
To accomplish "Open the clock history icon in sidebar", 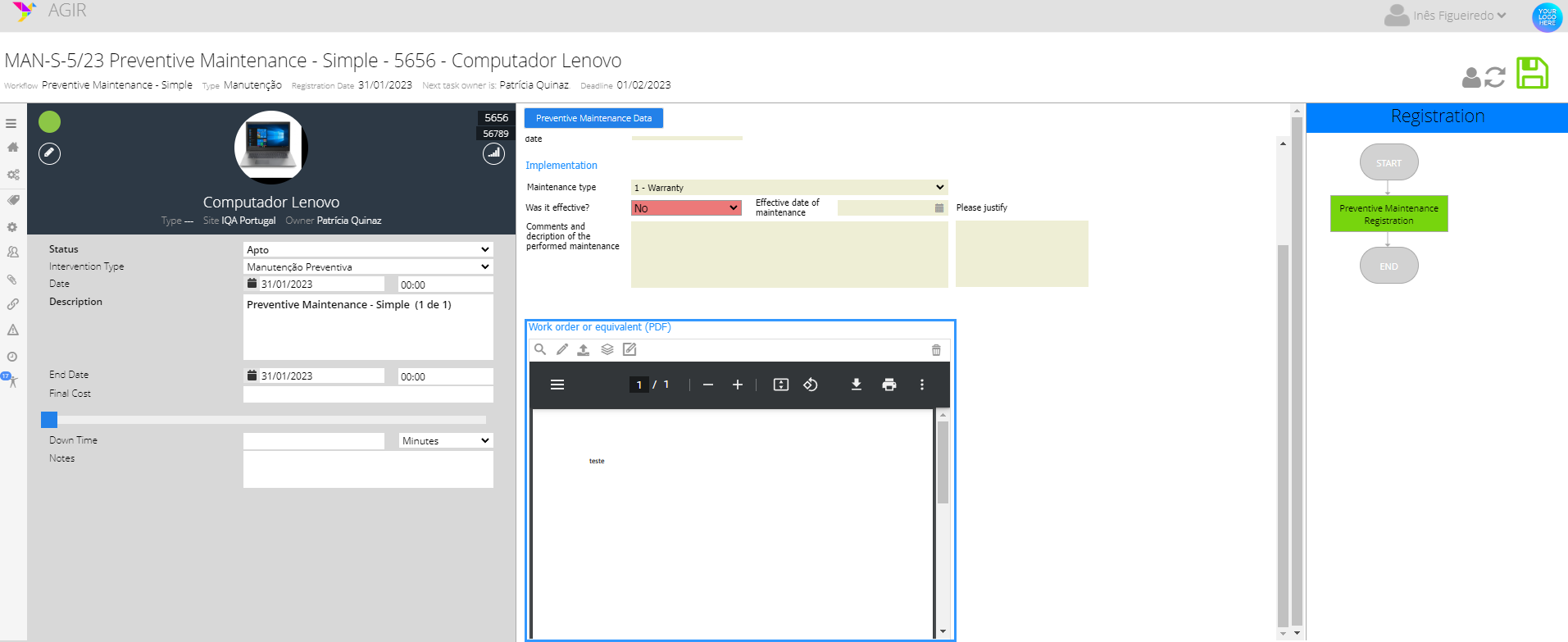I will [x=12, y=357].
